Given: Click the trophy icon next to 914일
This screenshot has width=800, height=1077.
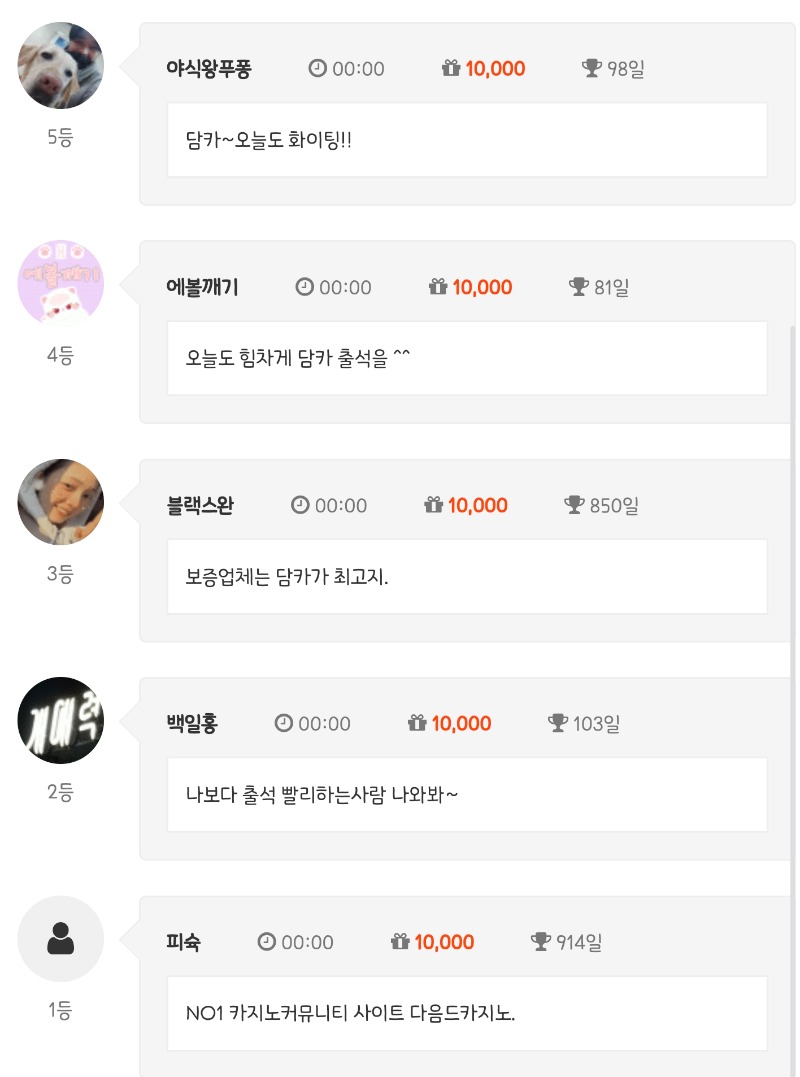Looking at the screenshot, I should coord(541,942).
